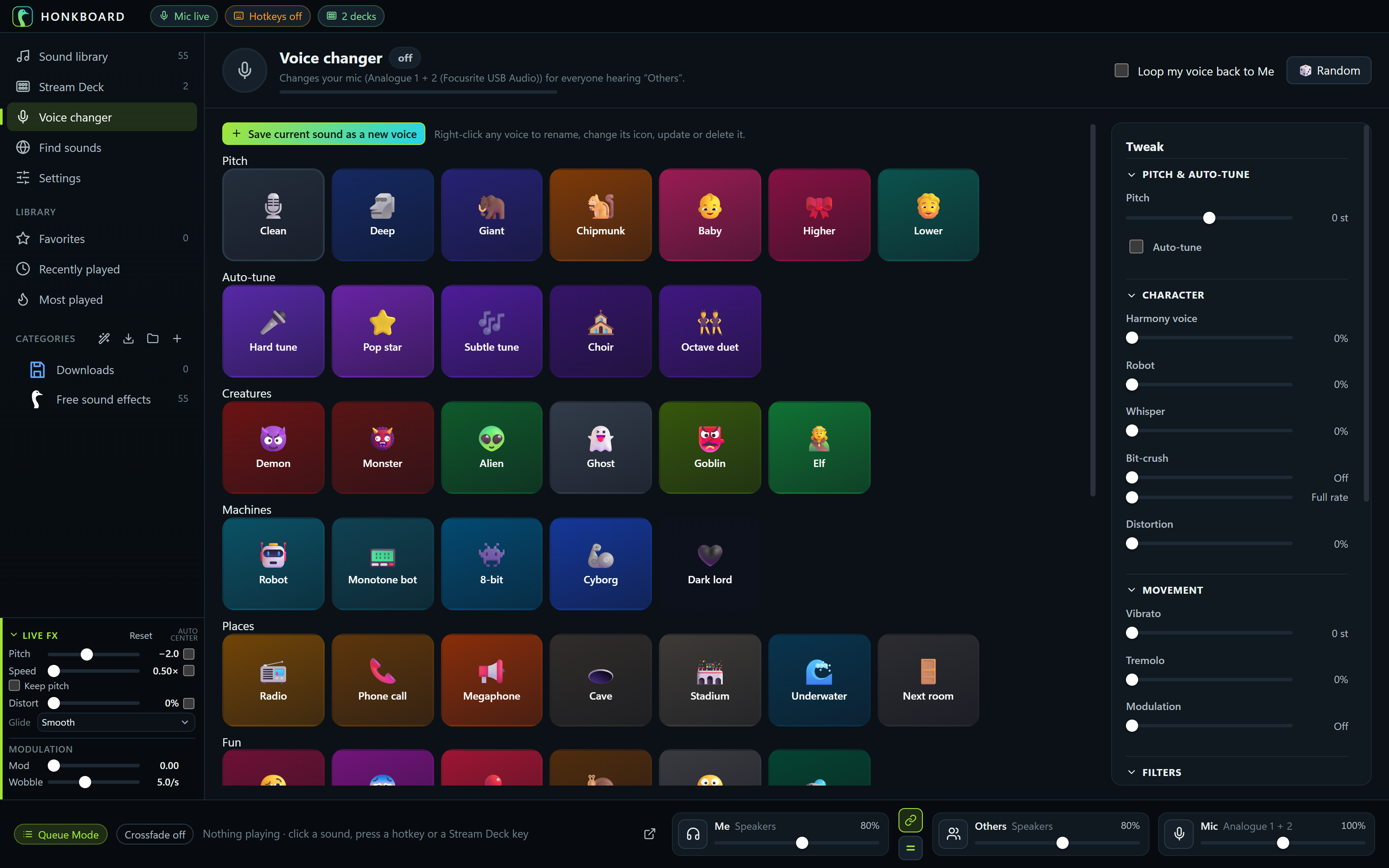Select the Baby voice preset

tap(710, 215)
